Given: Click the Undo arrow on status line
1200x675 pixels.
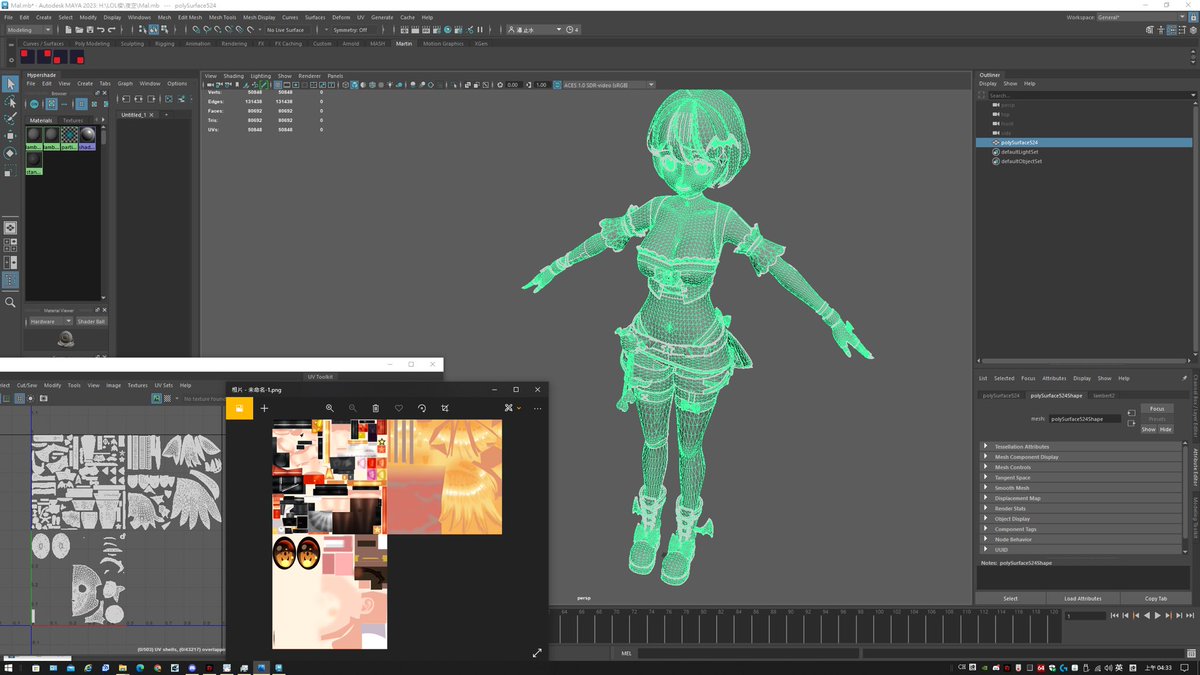Looking at the screenshot, I should pyautogui.click(x=100, y=30).
